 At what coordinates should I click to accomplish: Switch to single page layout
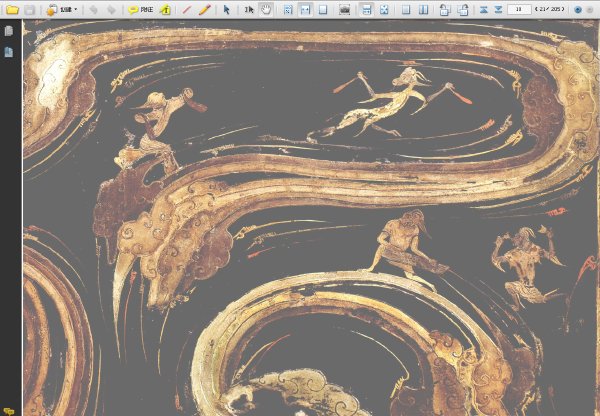[x=406, y=10]
